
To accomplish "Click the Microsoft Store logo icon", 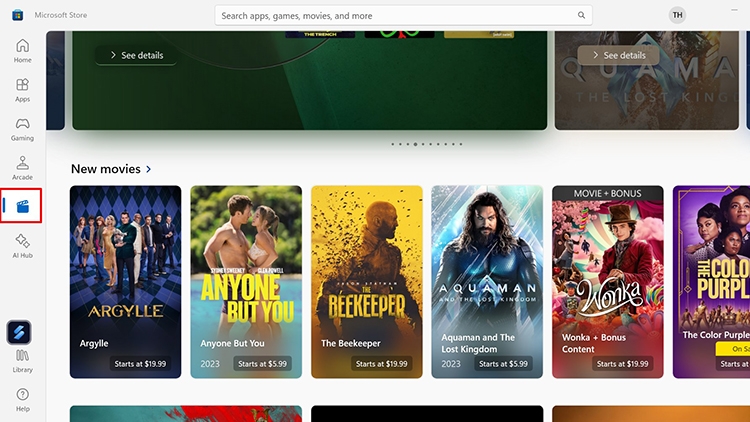I will tap(18, 15).
